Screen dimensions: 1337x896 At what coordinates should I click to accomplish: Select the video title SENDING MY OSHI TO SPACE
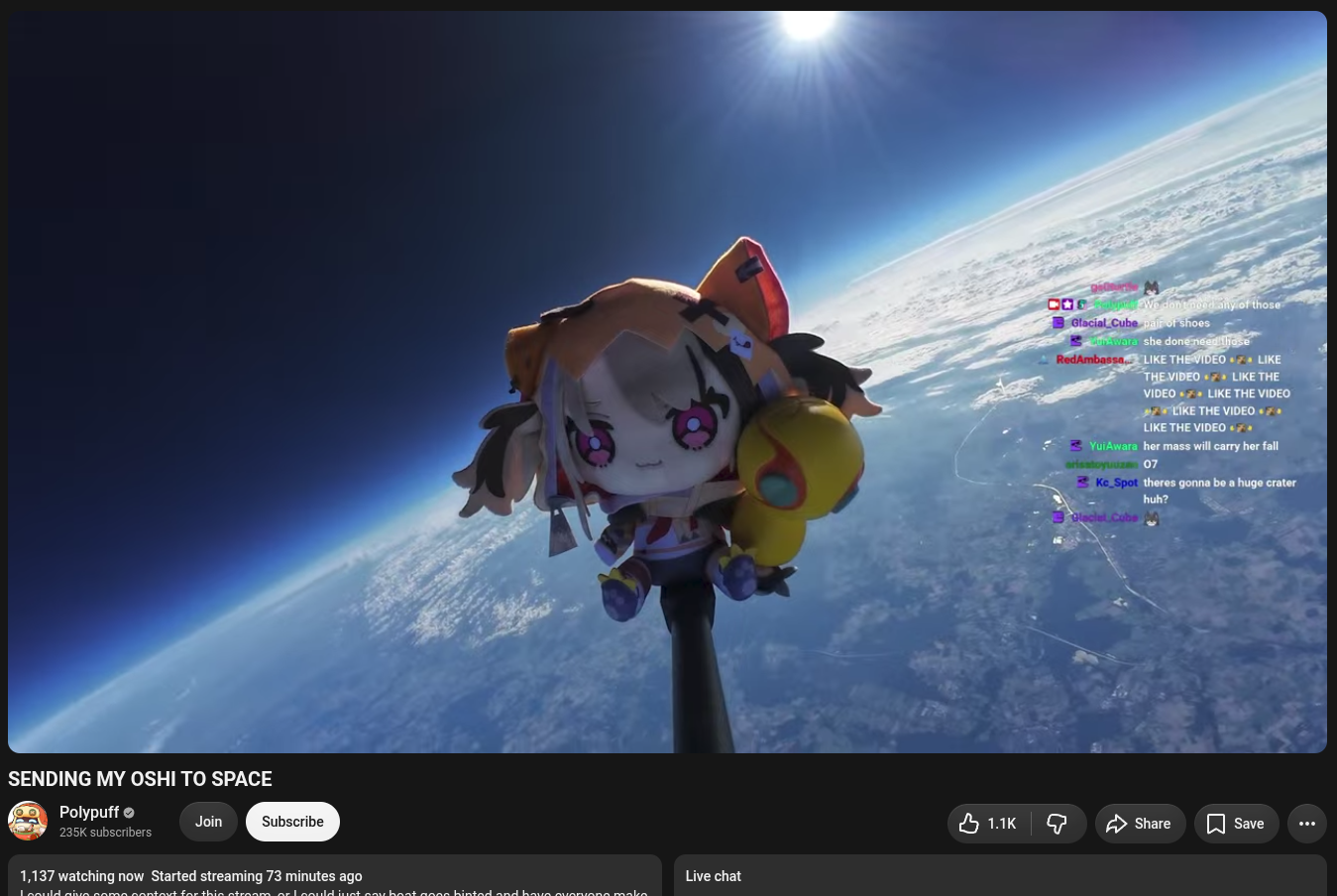pyautogui.click(x=140, y=779)
